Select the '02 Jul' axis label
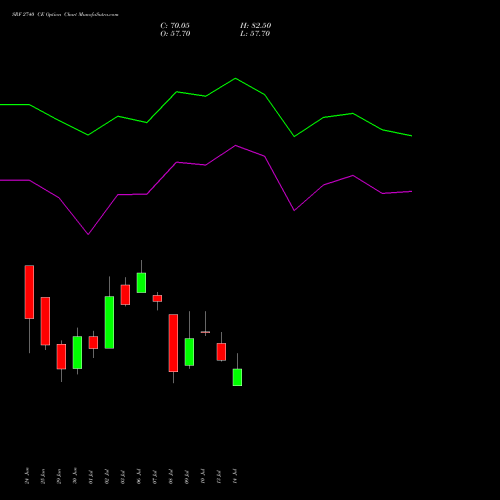Image resolution: width=500 pixels, height=500 pixels. [107, 476]
